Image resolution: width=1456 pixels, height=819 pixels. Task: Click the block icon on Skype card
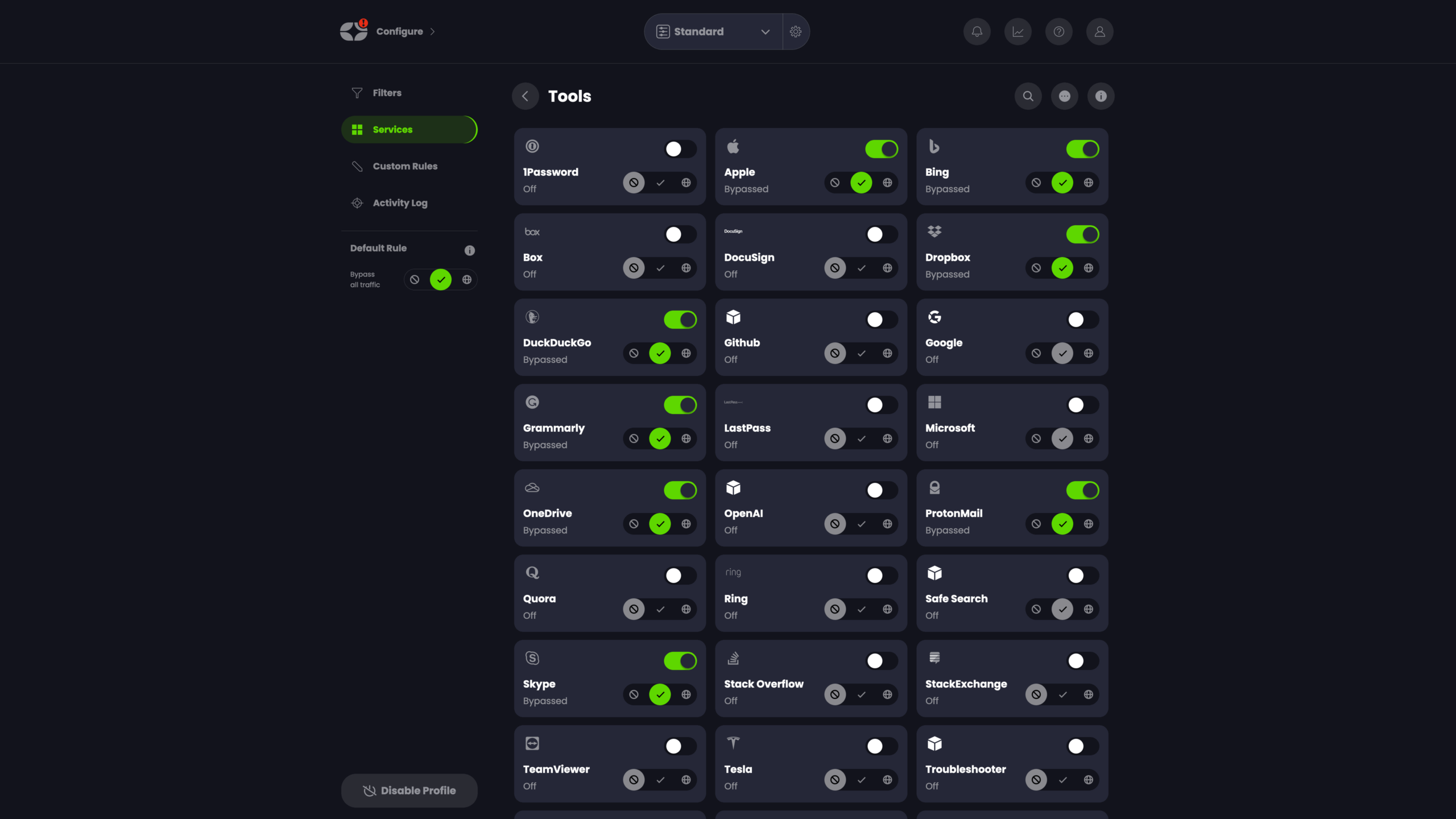(634, 694)
